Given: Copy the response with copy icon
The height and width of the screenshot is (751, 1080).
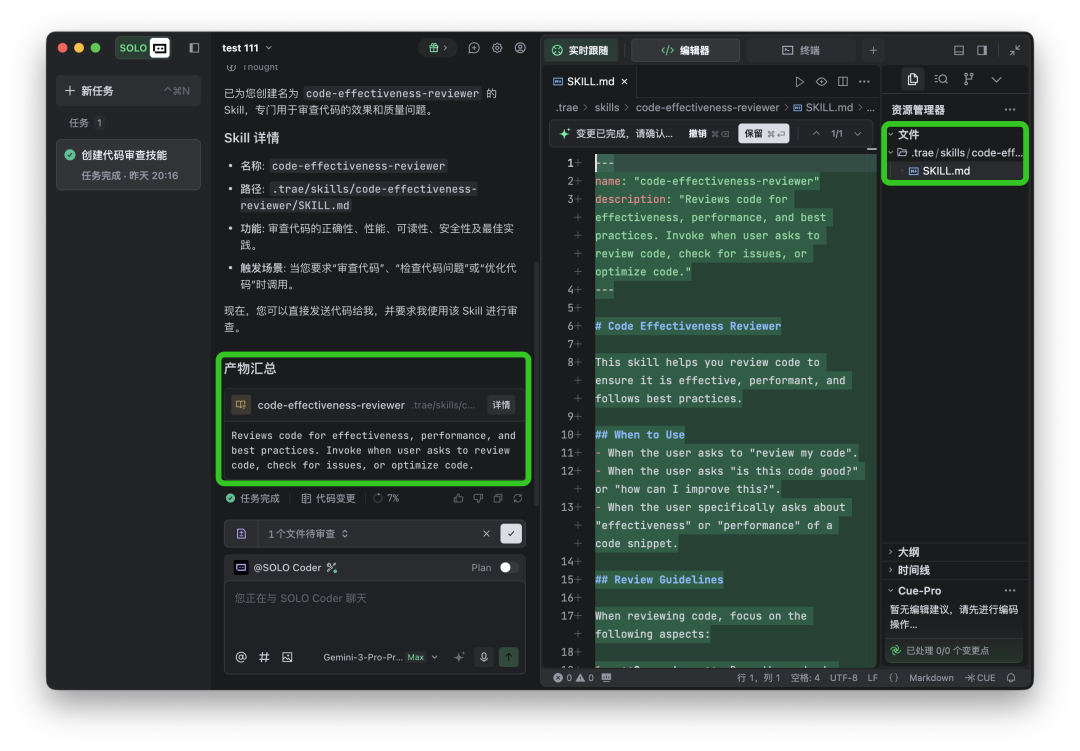Looking at the screenshot, I should click(x=498, y=498).
